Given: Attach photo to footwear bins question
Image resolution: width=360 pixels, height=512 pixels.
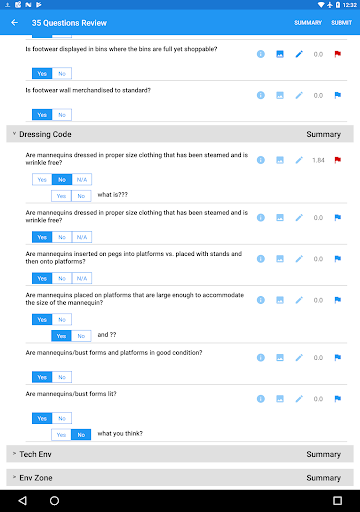Looking at the screenshot, I should pyautogui.click(x=280, y=54).
